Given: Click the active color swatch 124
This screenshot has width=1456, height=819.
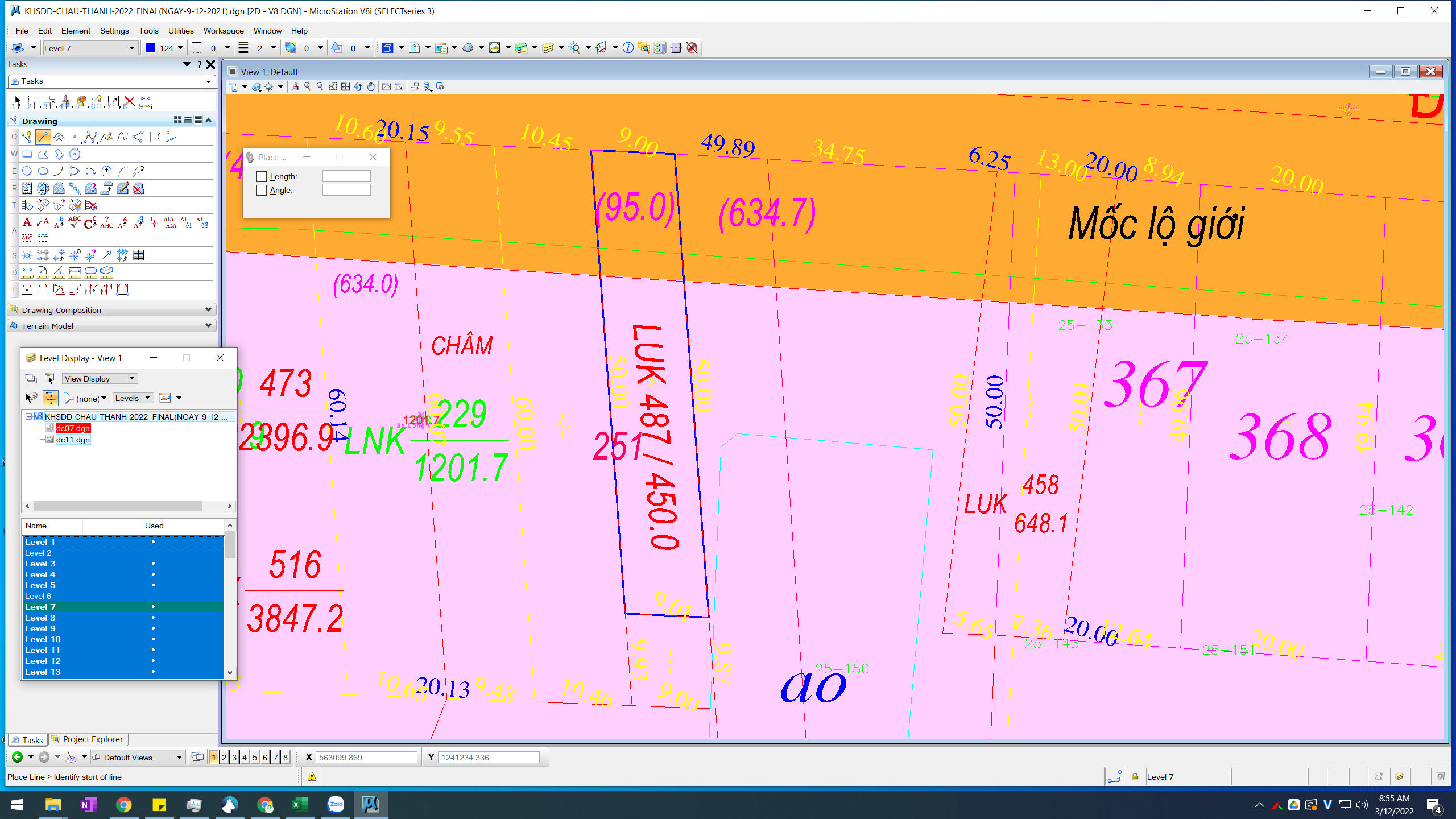Looking at the screenshot, I should point(151,48).
